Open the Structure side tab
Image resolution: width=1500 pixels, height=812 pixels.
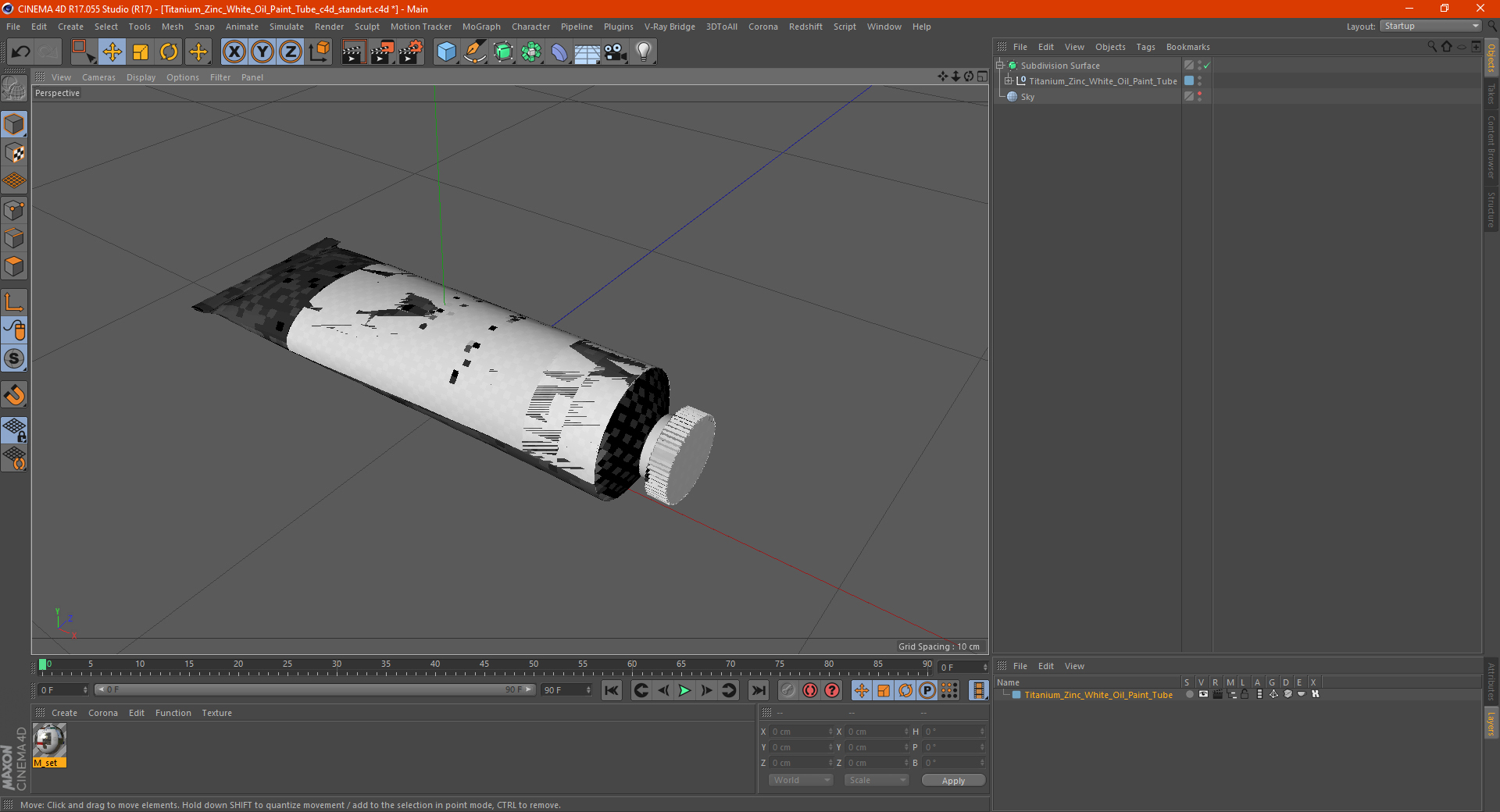tap(1491, 211)
